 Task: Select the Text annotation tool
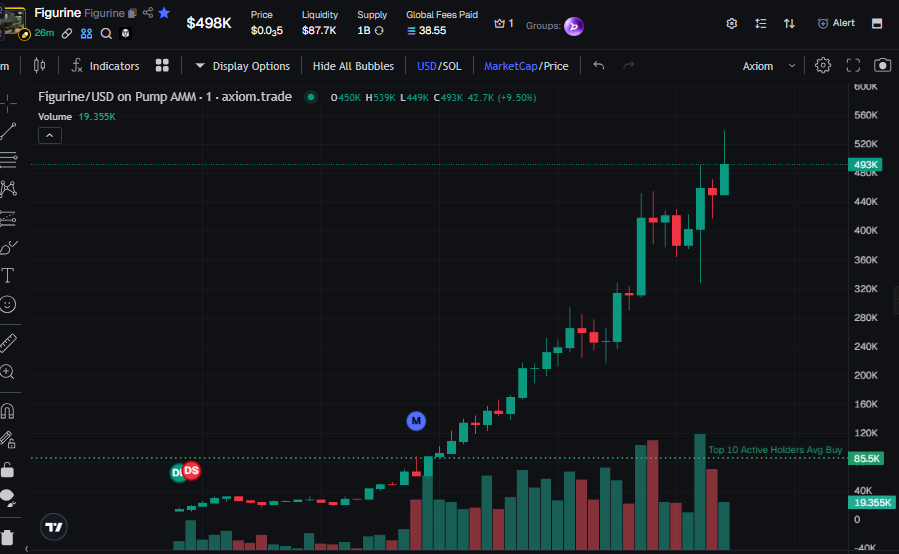(x=8, y=276)
